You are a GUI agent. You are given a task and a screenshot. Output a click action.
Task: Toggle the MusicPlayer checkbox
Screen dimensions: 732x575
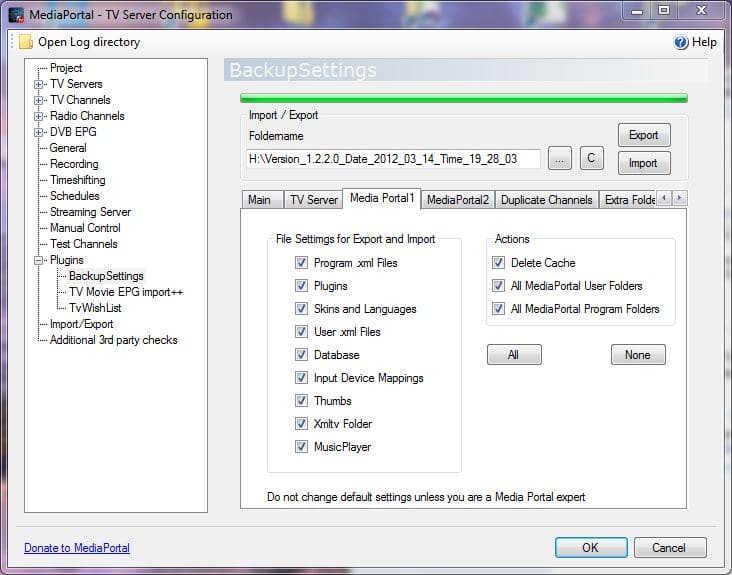301,447
